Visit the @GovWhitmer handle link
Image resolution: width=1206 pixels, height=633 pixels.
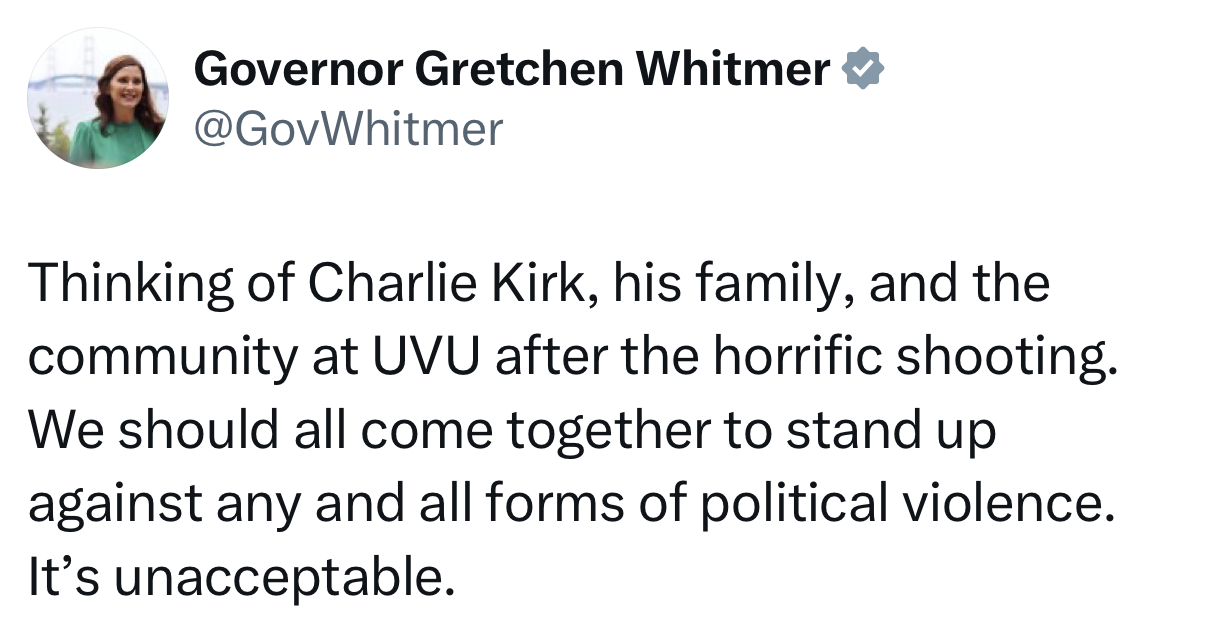[348, 129]
